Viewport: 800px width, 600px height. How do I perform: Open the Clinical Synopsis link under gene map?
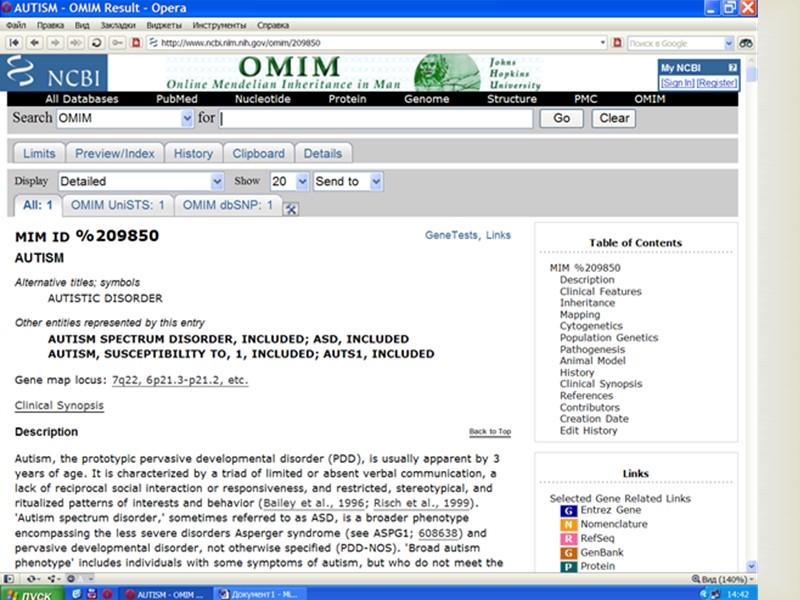(x=59, y=406)
